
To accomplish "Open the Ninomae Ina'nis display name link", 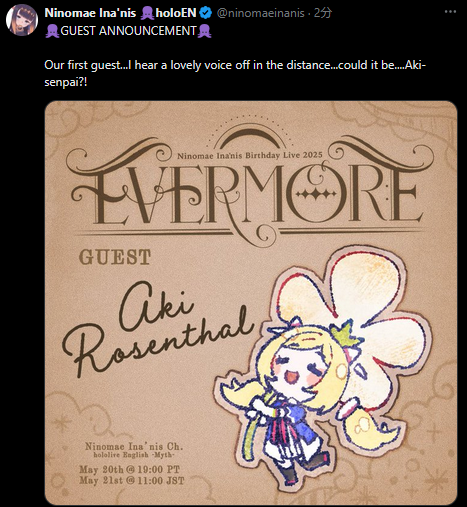I will [x=90, y=13].
